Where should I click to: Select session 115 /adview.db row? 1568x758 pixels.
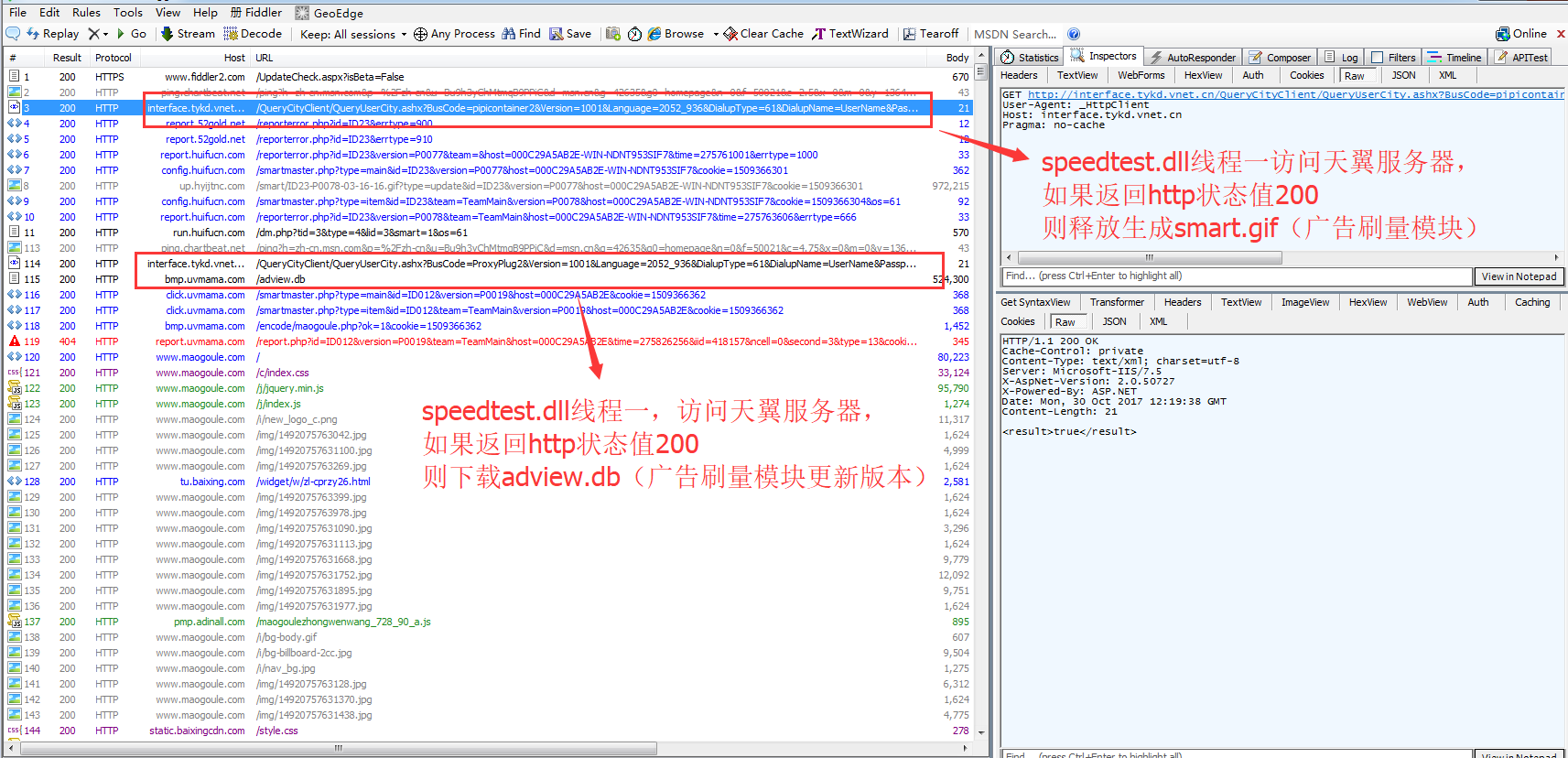(489, 279)
